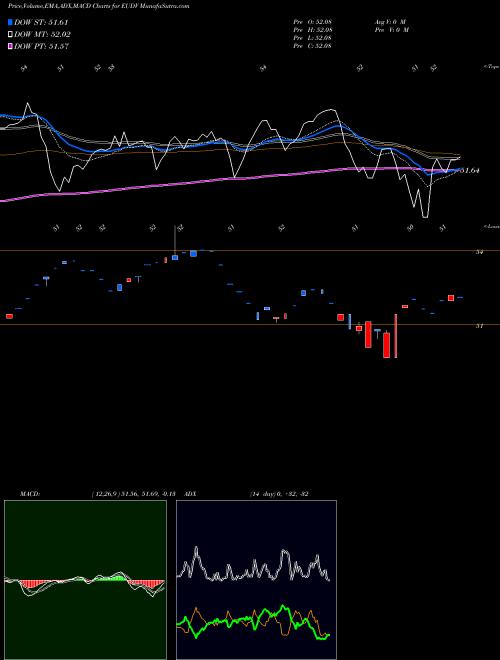
Task: Click the white DOW MT legend swatch
Action: click(10, 35)
